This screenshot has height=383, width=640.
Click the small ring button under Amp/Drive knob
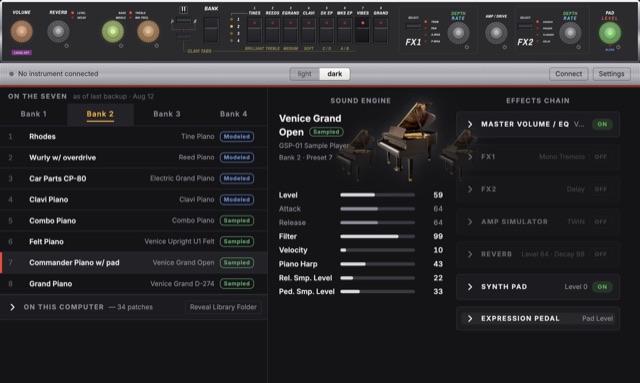pyautogui.click(x=504, y=47)
